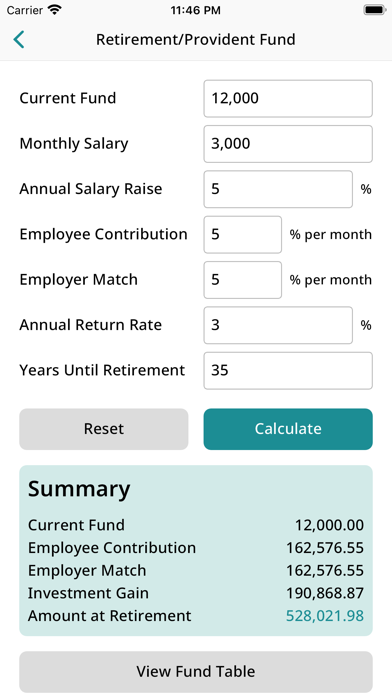
Task: Tap the battery indicator icon
Action: click(x=374, y=10)
